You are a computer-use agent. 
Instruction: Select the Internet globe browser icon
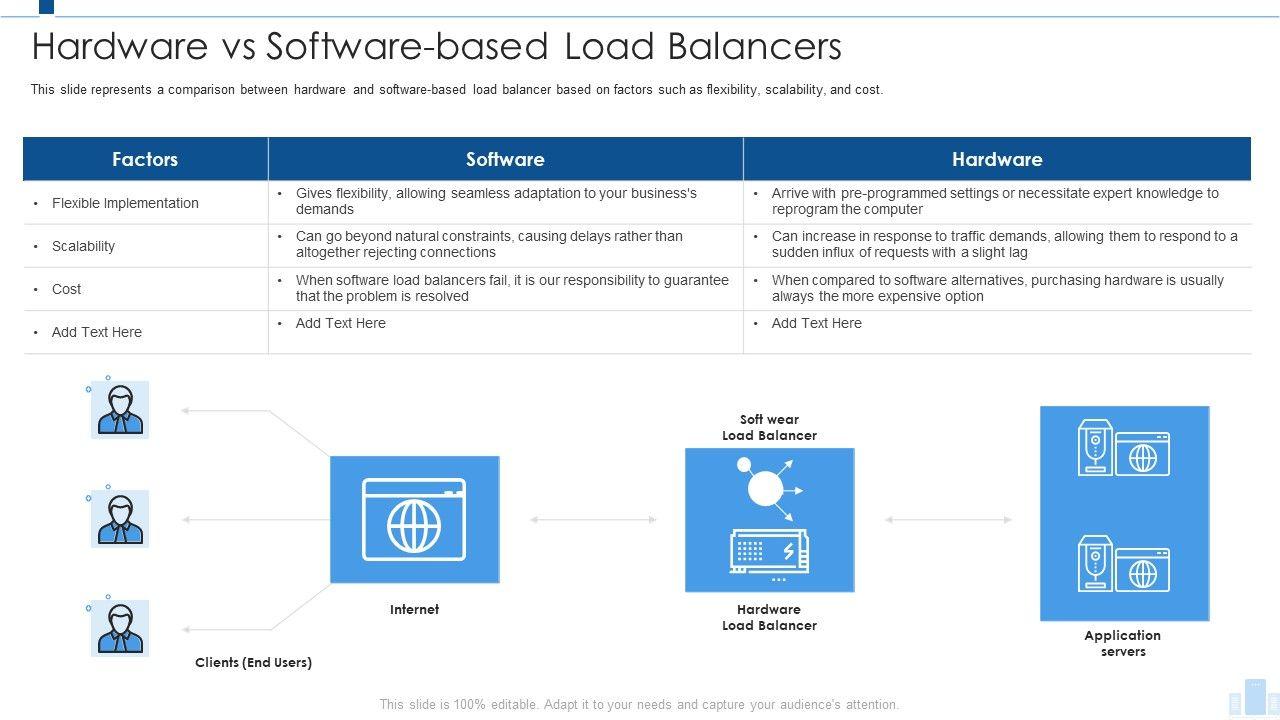click(x=414, y=519)
